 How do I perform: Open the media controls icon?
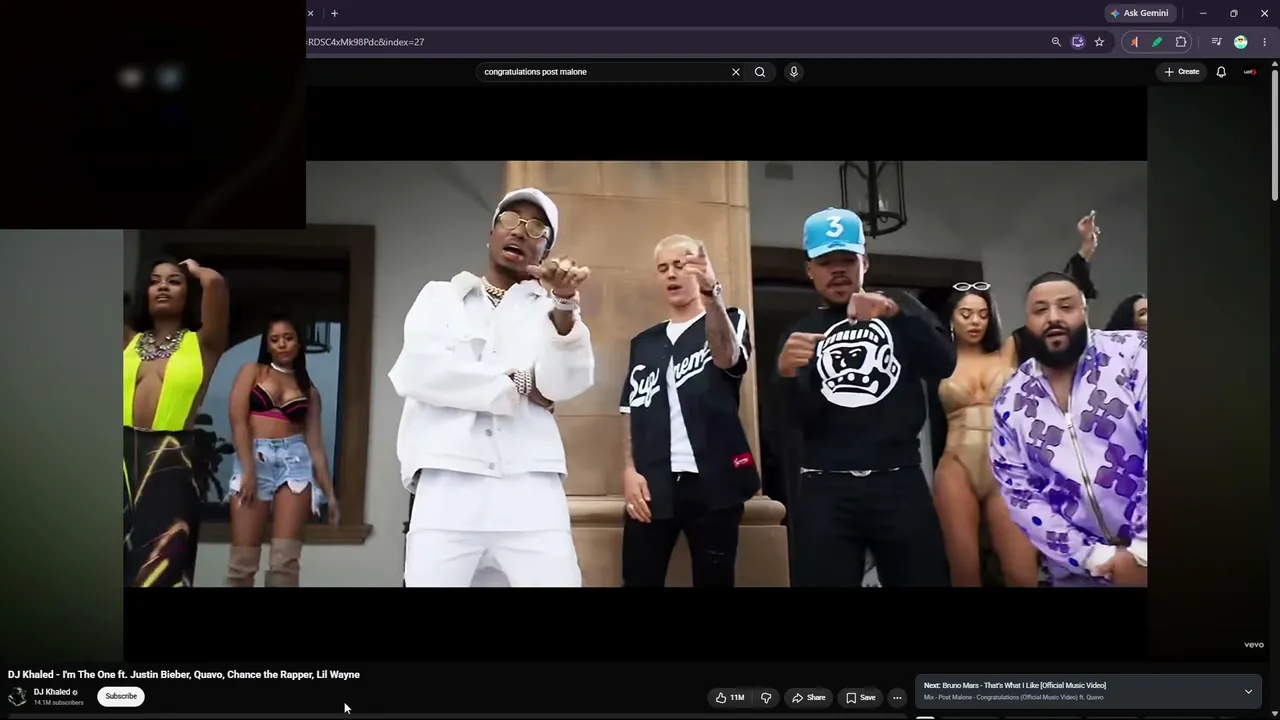1216,42
